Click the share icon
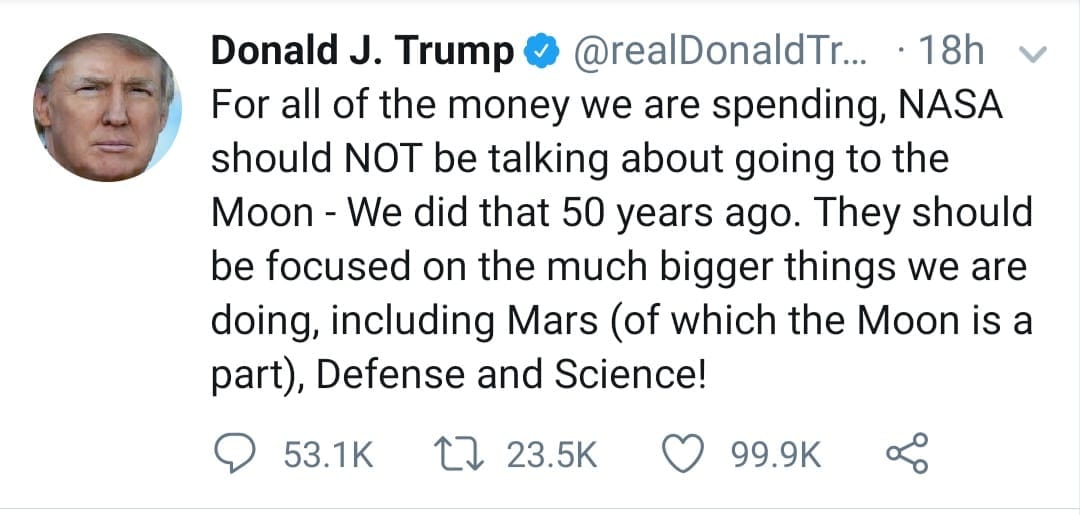 pyautogui.click(x=908, y=453)
